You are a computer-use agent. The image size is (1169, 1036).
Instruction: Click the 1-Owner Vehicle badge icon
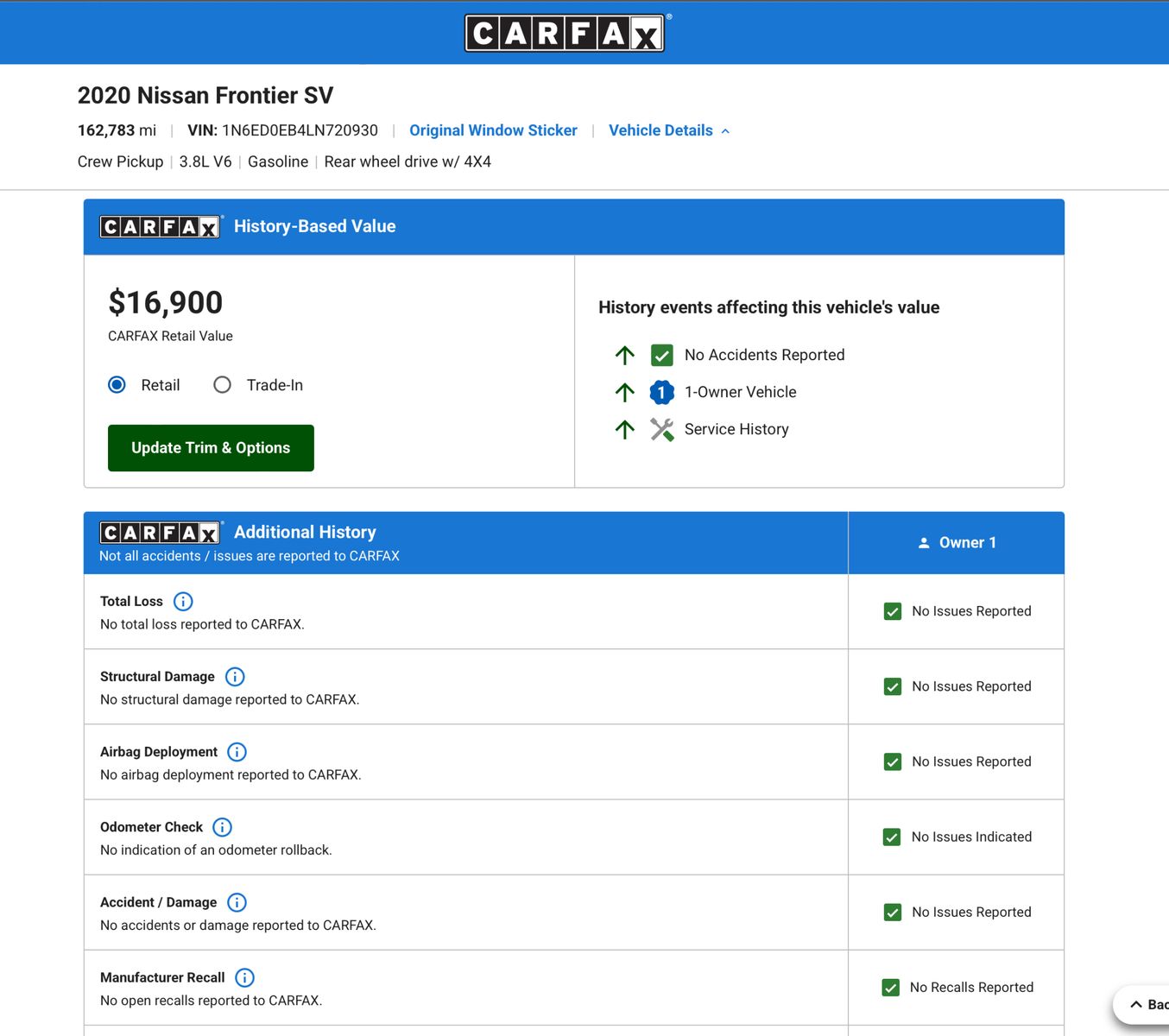(661, 392)
